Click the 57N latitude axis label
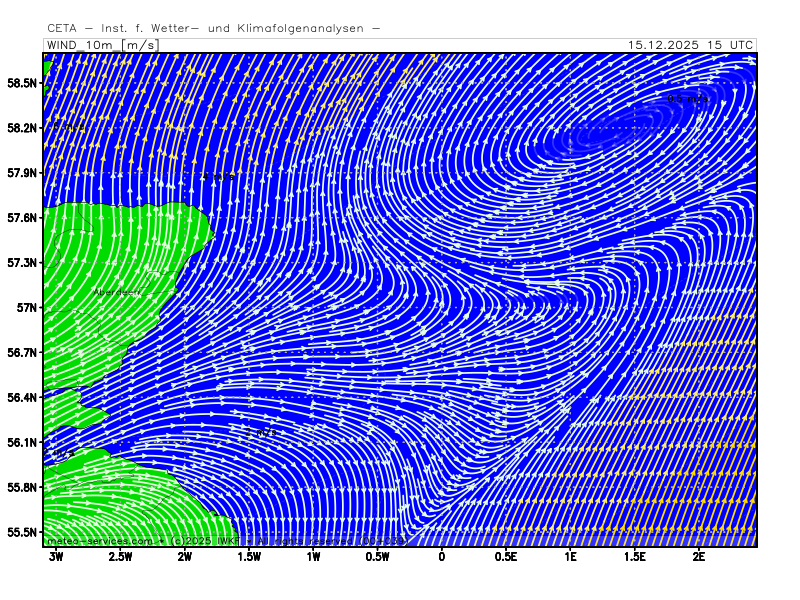Image resolution: width=800 pixels, height=600 pixels. (x=26, y=308)
